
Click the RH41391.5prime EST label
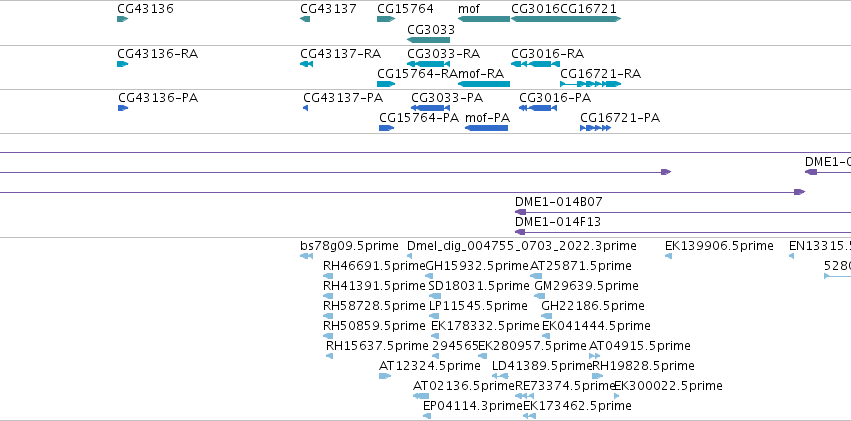[x=374, y=286]
